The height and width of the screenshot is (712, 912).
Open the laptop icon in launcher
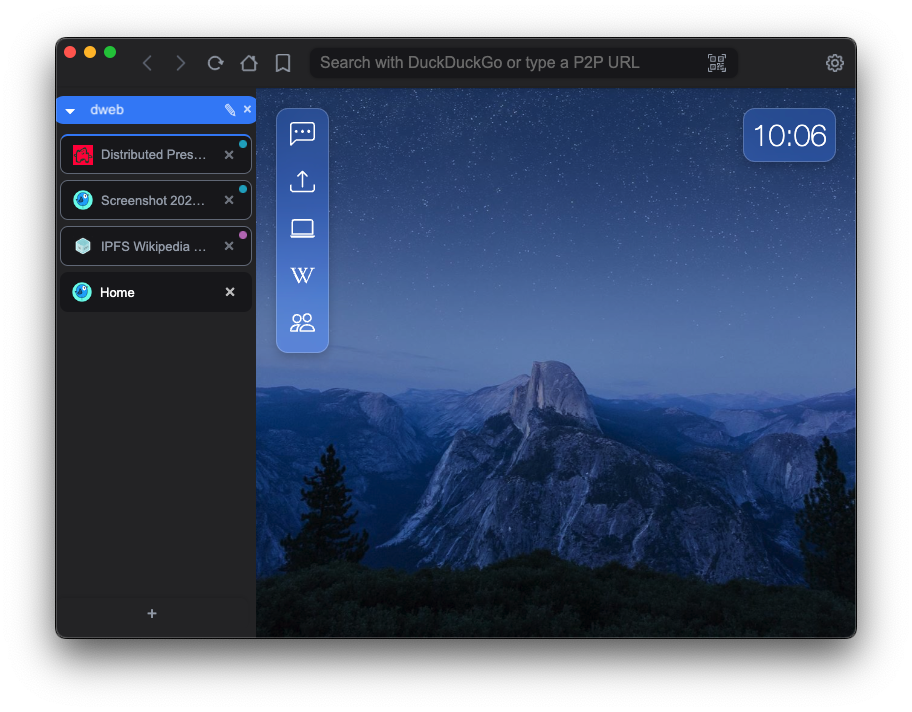point(302,228)
